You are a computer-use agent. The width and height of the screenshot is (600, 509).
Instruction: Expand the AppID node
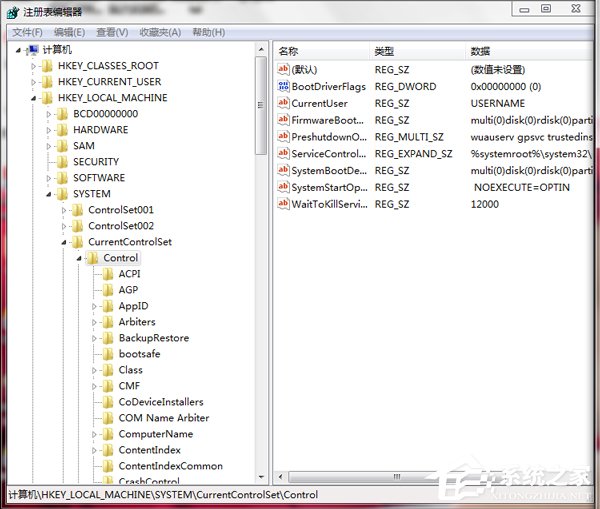click(x=94, y=306)
